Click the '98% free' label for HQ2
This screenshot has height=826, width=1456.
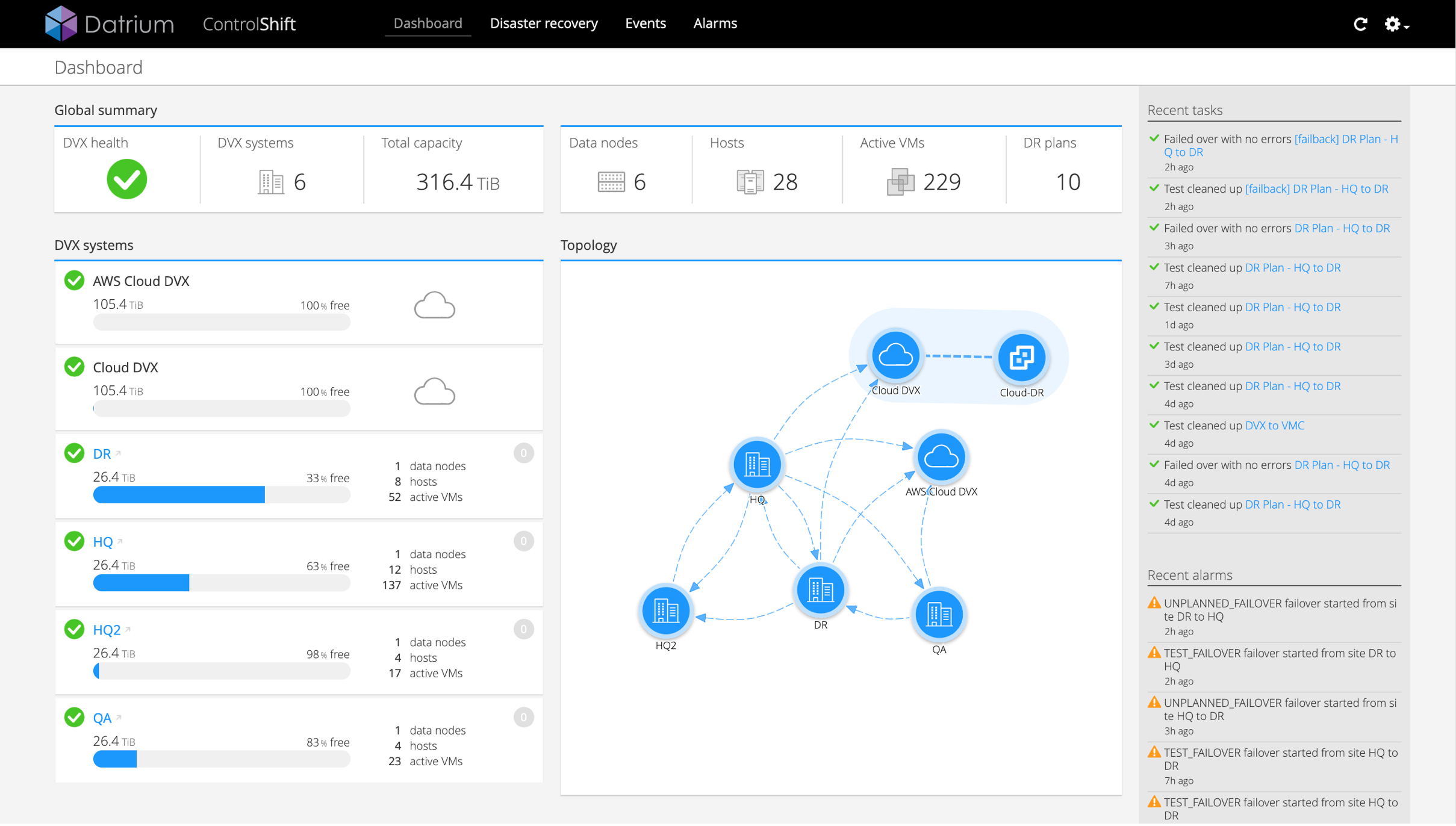[328, 654]
